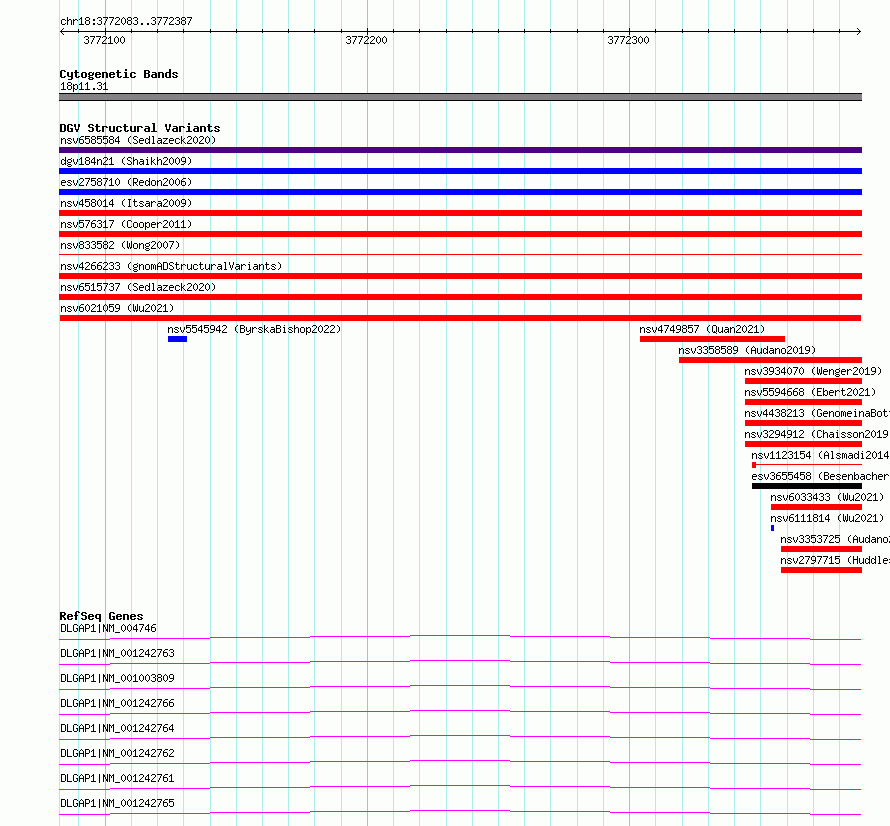Select nsv3934070 (Wenger2019) variant label
890x826 pixels.
813,371
